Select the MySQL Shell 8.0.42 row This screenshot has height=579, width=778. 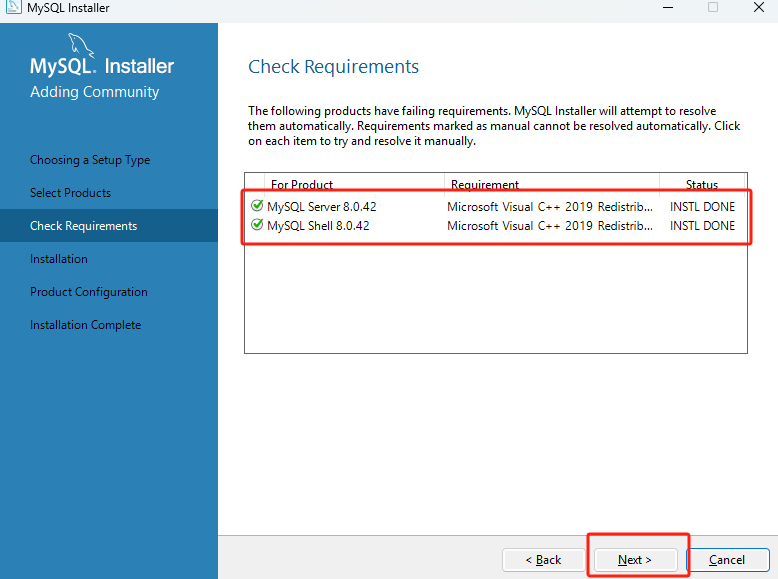pos(496,226)
